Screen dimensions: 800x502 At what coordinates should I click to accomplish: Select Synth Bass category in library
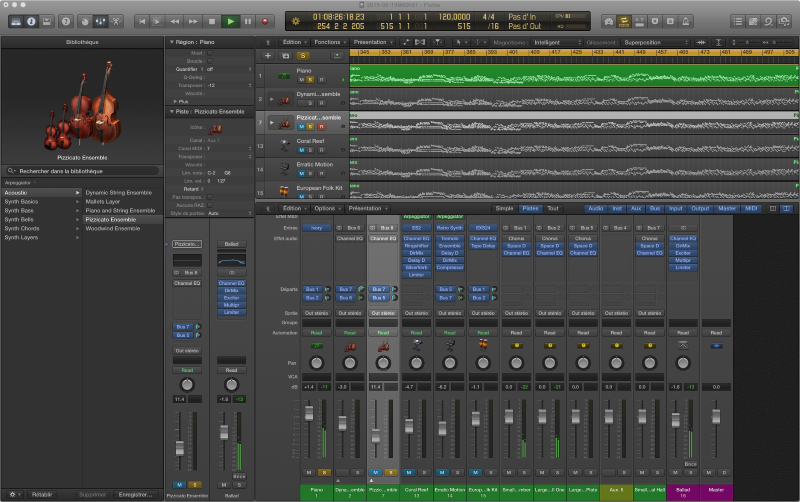click(x=19, y=210)
